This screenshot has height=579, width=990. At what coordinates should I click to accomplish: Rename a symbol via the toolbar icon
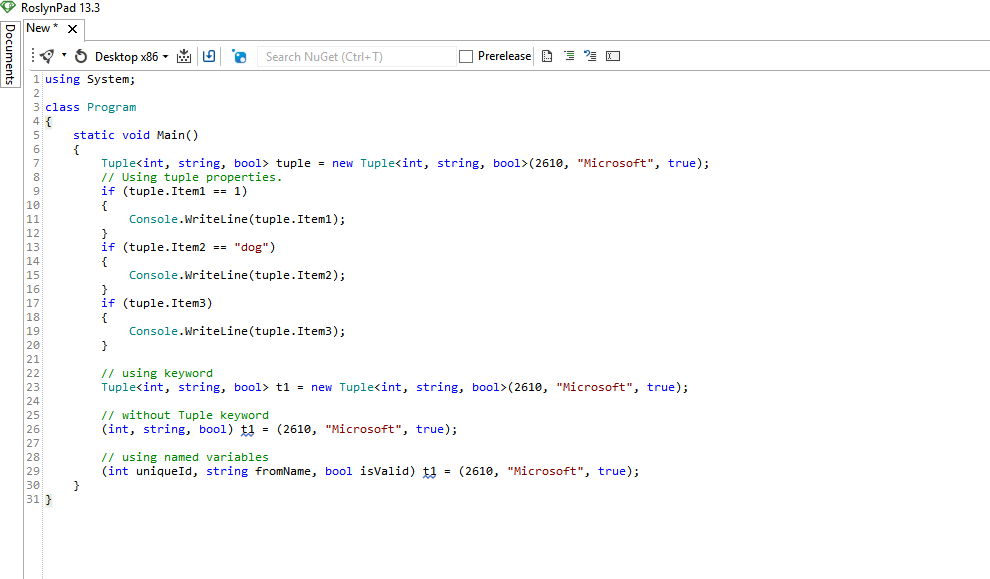pos(612,56)
